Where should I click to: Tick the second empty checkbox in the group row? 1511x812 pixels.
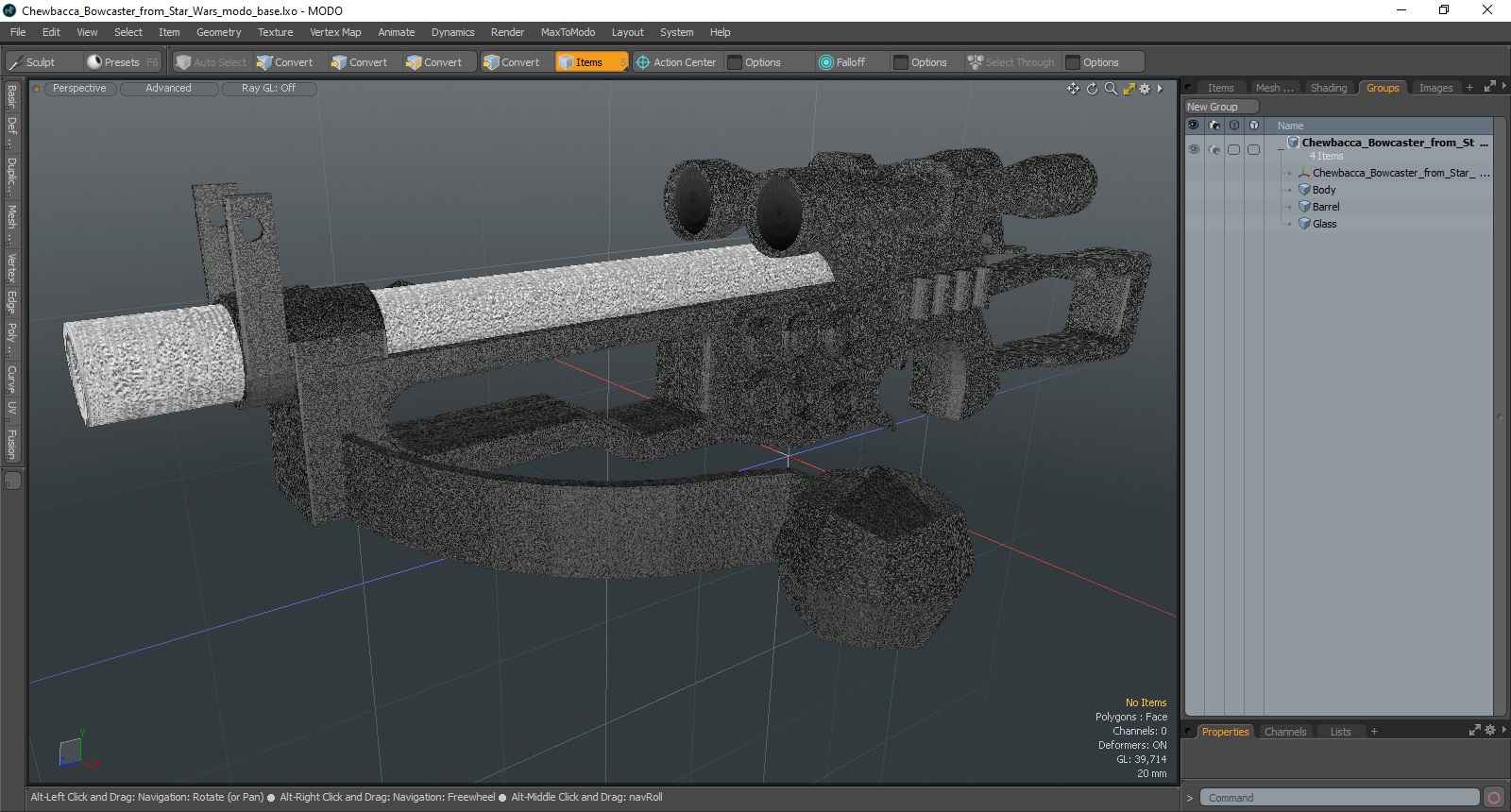[x=1254, y=149]
